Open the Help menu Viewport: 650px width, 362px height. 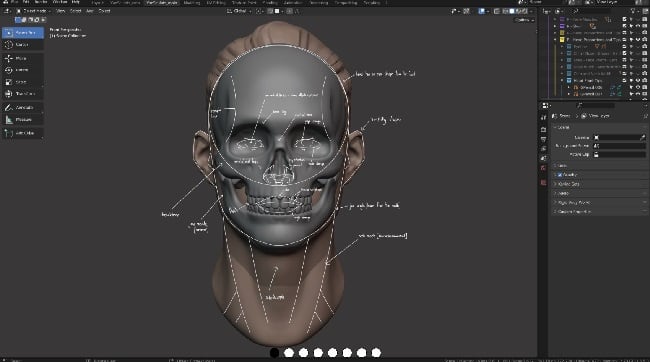[75, 2]
